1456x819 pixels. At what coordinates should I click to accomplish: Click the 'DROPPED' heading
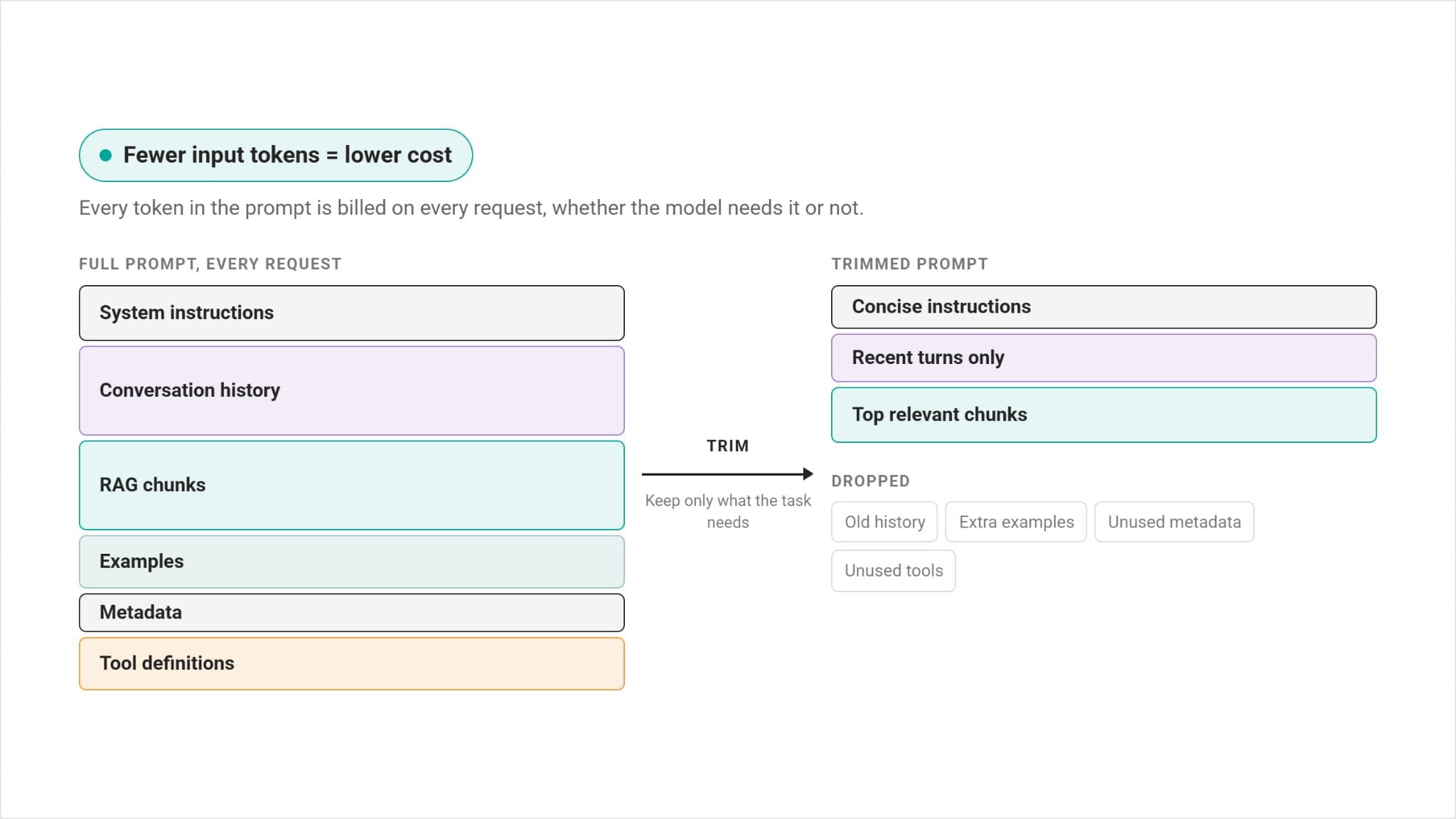pyautogui.click(x=870, y=481)
